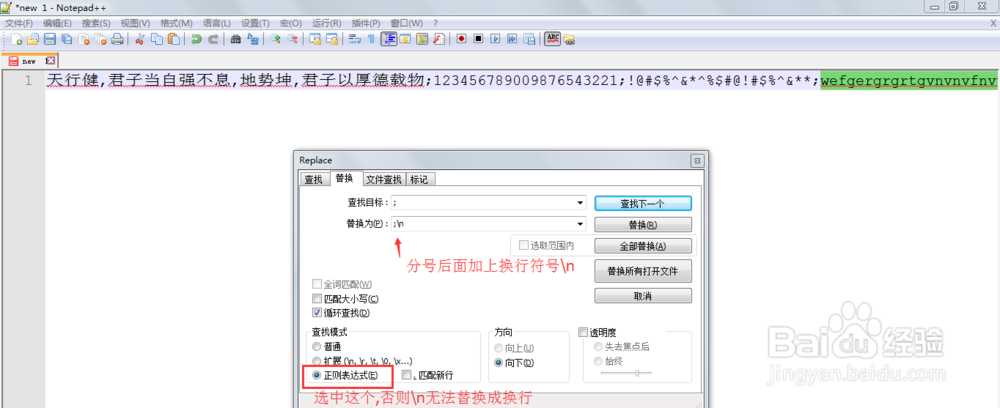Open the 文件(F) menu
Screen dimensions: 1000x408
point(19,23)
